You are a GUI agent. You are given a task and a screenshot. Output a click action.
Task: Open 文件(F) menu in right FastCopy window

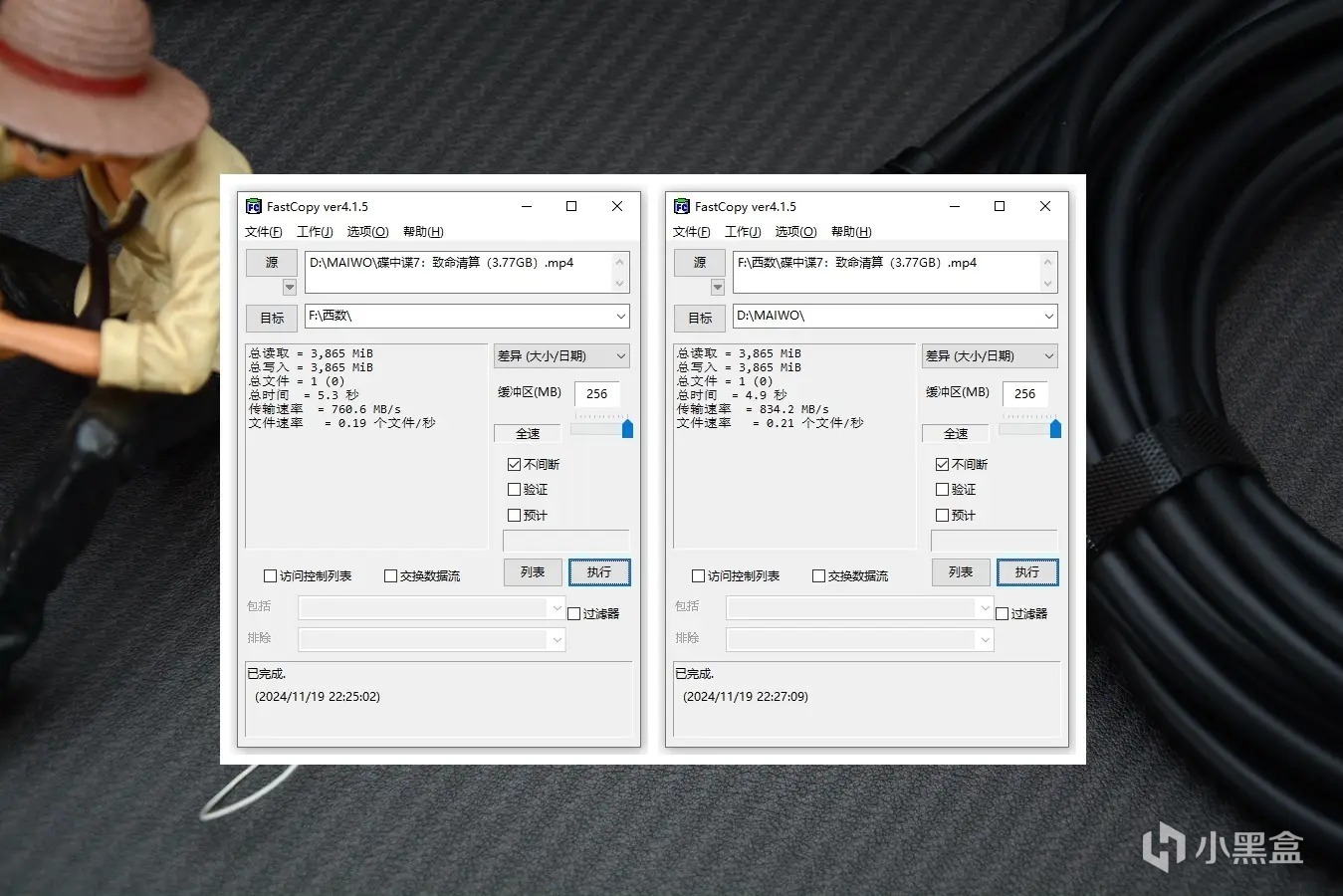point(692,232)
